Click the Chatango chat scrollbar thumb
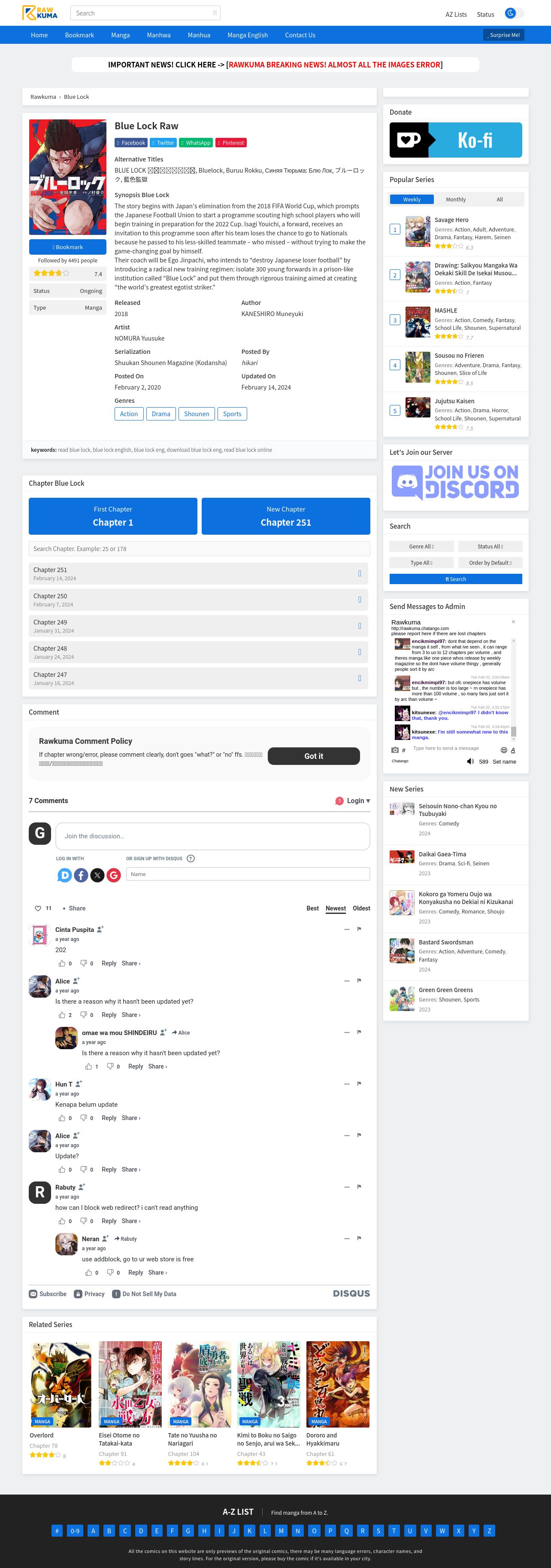 tap(513, 731)
